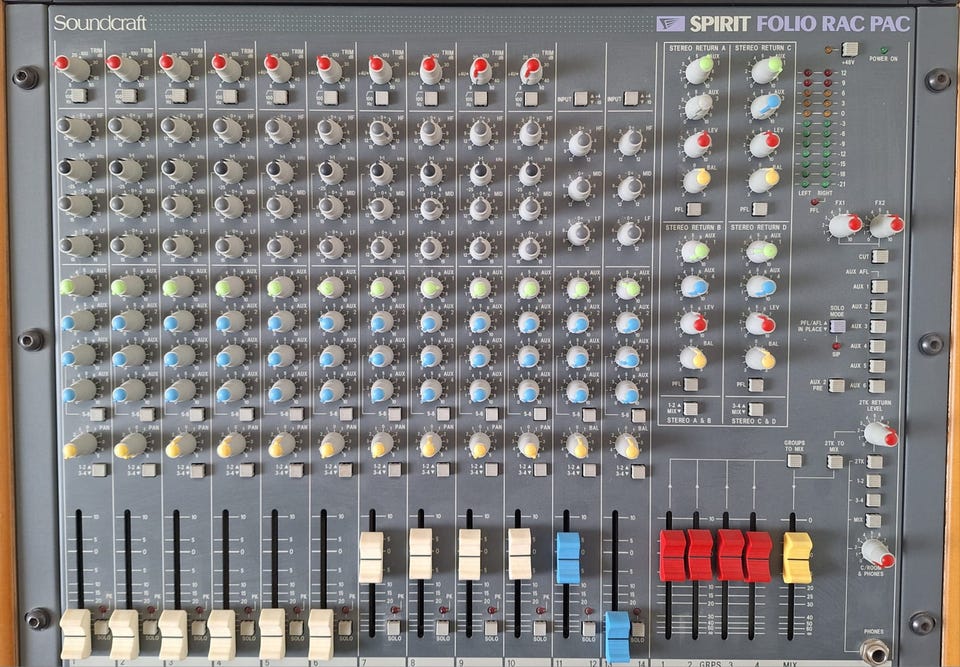Select the 3-4 monitor source button
The height and width of the screenshot is (667, 960).
click(x=873, y=500)
